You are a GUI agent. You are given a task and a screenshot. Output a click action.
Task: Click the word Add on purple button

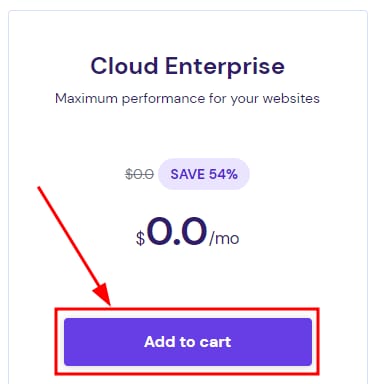pyautogui.click(x=160, y=342)
